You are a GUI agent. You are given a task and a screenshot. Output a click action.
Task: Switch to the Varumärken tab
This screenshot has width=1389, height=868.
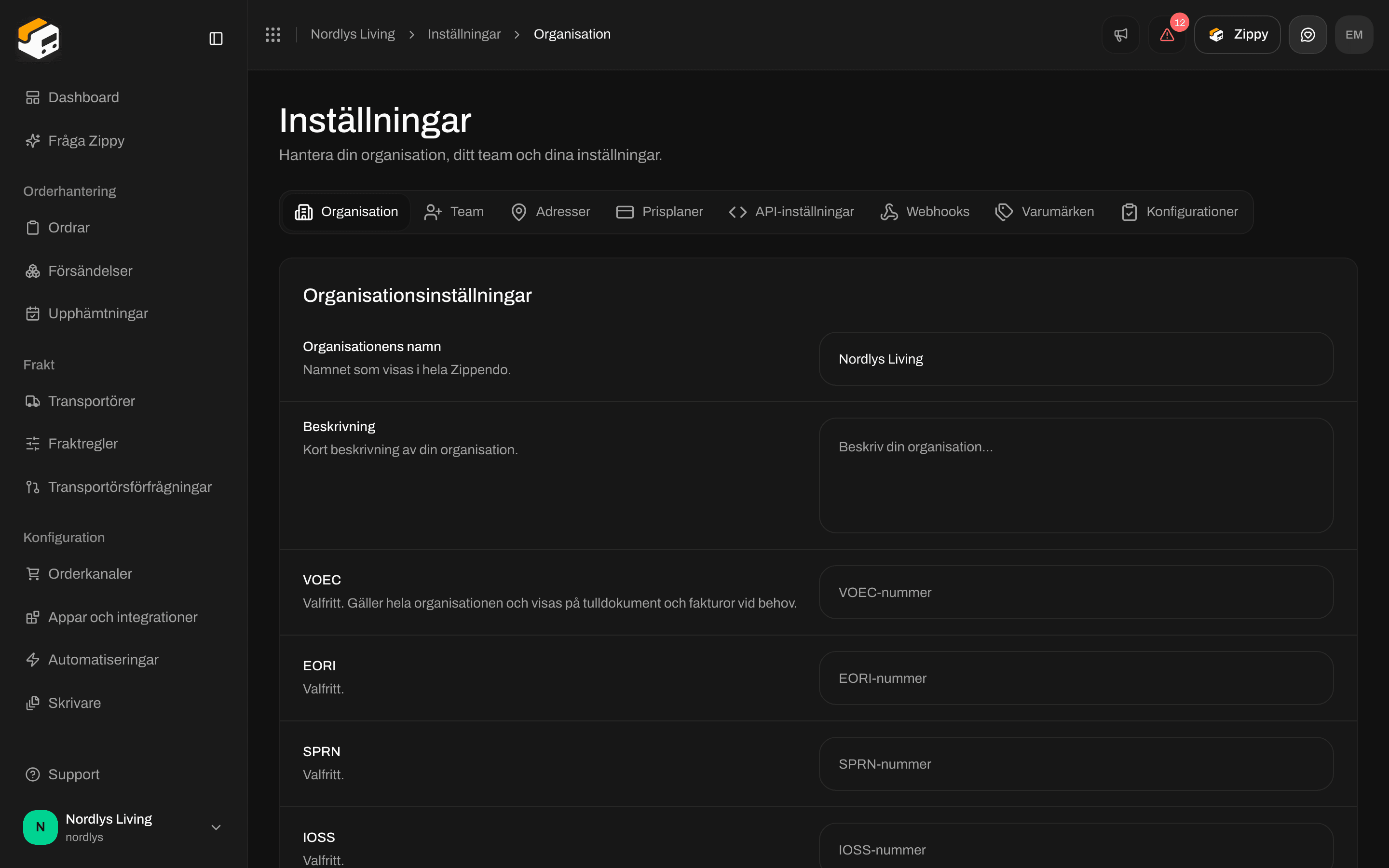point(1045,212)
